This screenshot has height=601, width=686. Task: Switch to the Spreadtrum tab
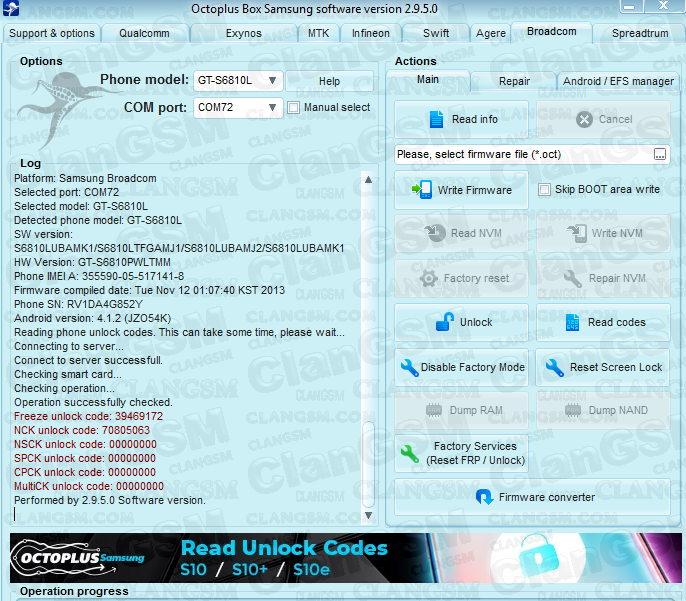click(x=640, y=33)
